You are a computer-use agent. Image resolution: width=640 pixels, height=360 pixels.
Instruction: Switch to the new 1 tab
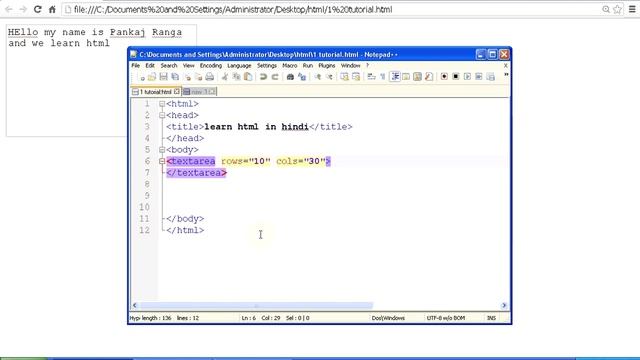[x=199, y=92]
